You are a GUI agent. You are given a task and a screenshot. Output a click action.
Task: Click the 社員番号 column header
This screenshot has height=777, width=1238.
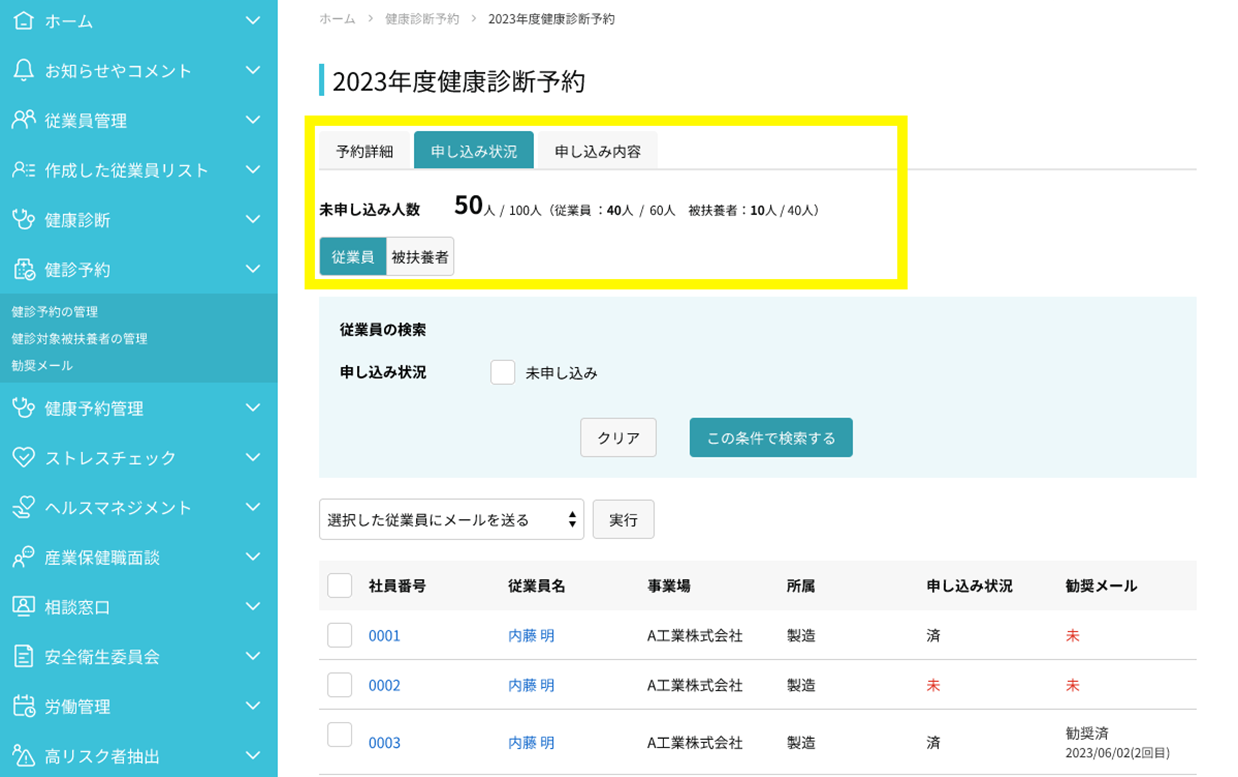(397, 586)
